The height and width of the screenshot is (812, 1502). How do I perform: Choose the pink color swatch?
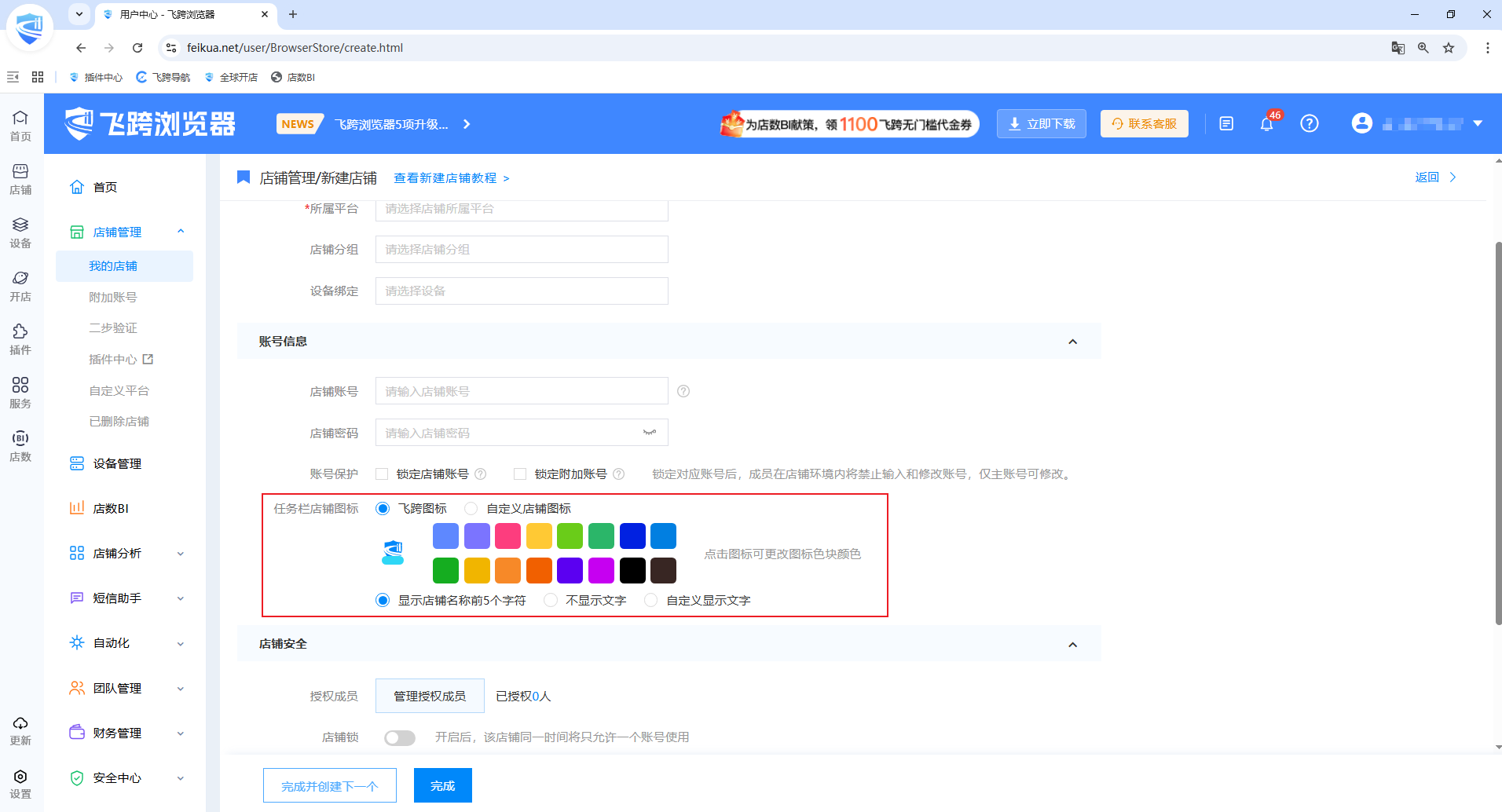tap(507, 536)
